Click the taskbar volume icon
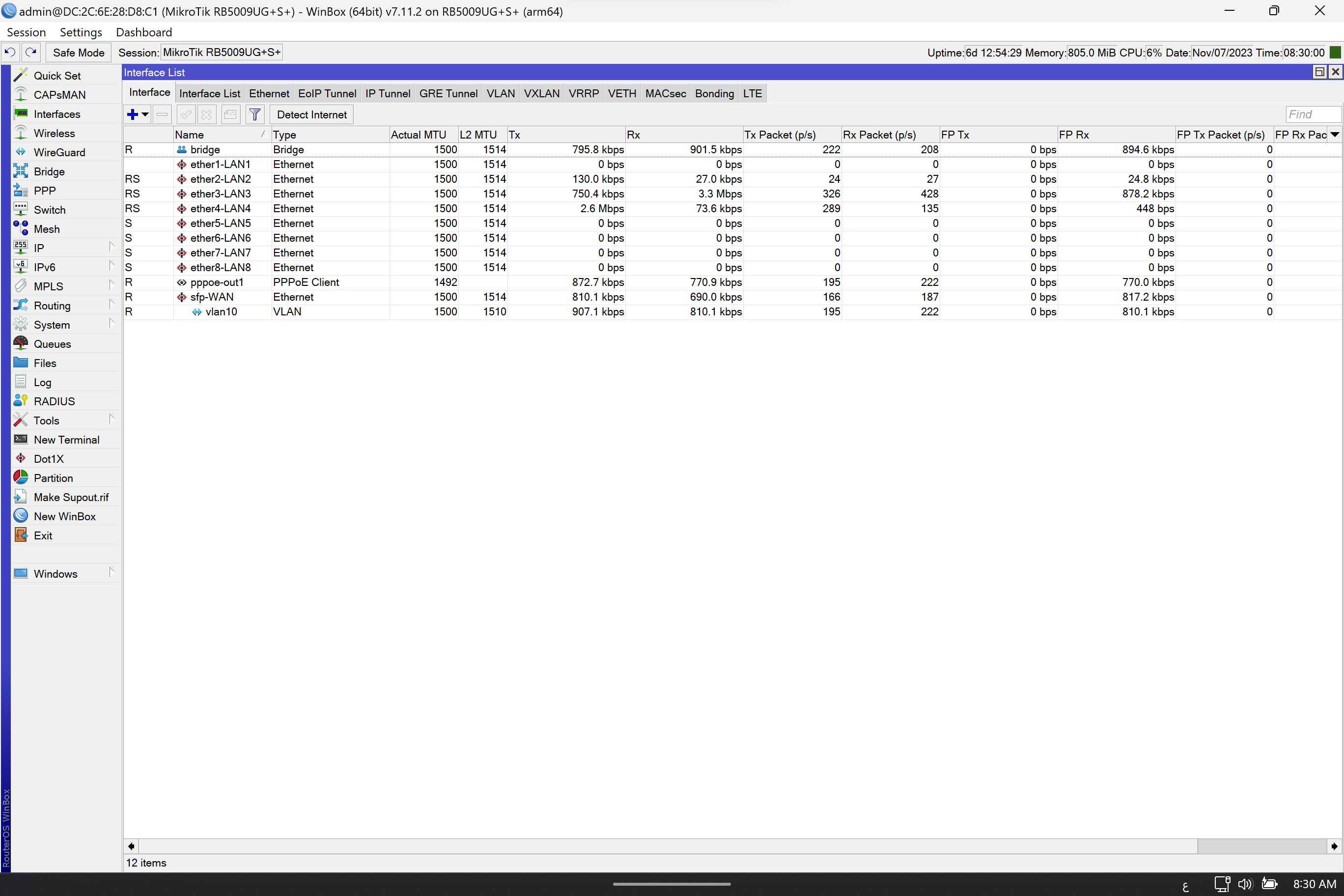Image resolution: width=1344 pixels, height=896 pixels. [x=1245, y=884]
